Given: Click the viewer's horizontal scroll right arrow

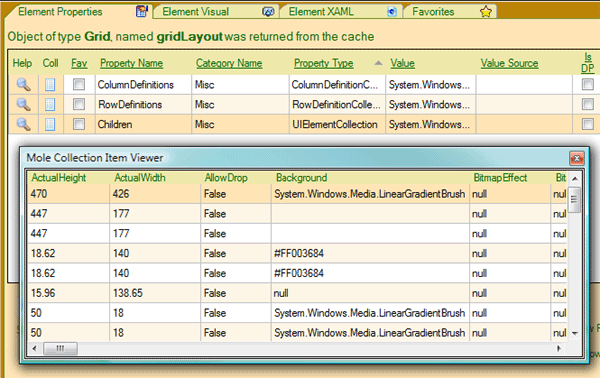Looking at the screenshot, I should tap(559, 349).
